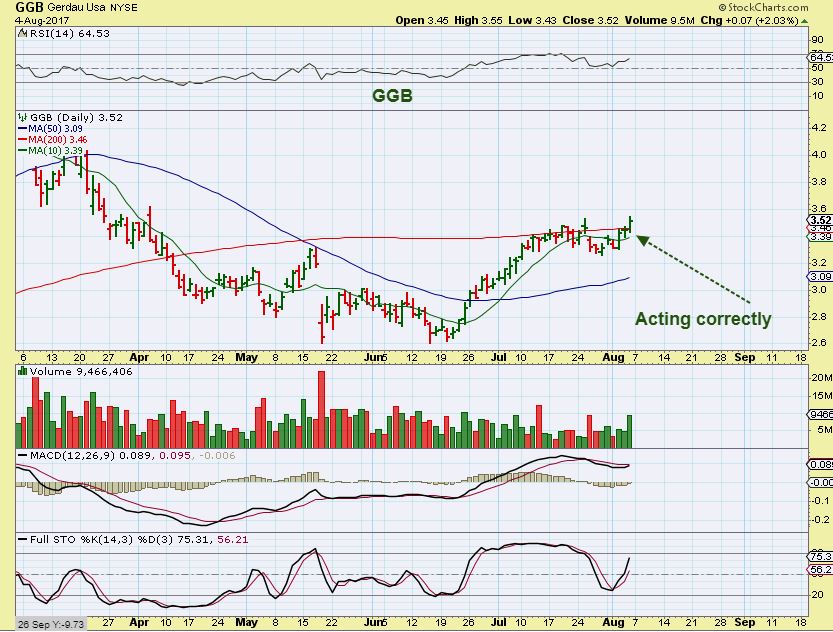833x632 pixels.
Task: Click the 'GGB (Daily) 3.52' legend text
Action: 76,117
